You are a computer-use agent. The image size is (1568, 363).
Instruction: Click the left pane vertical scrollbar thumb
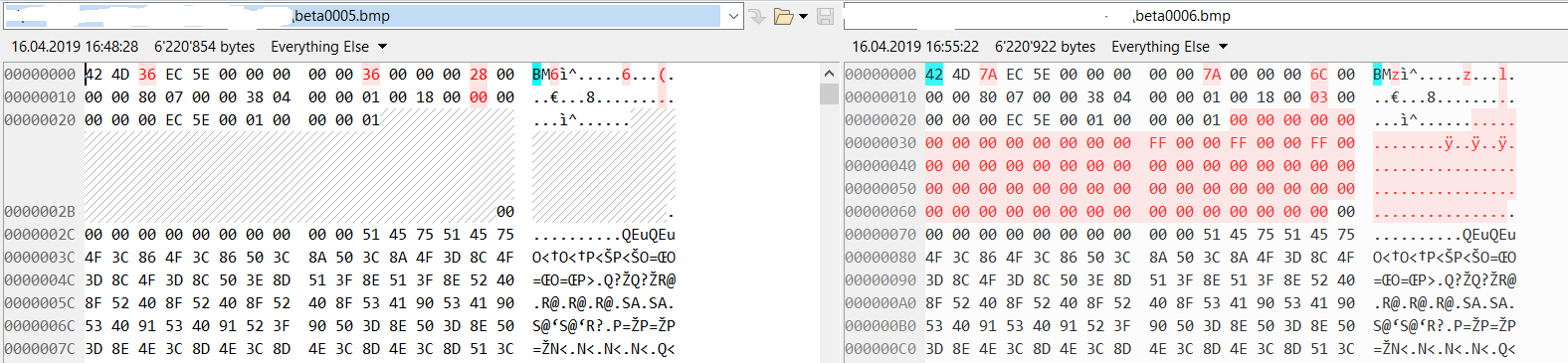point(829,93)
